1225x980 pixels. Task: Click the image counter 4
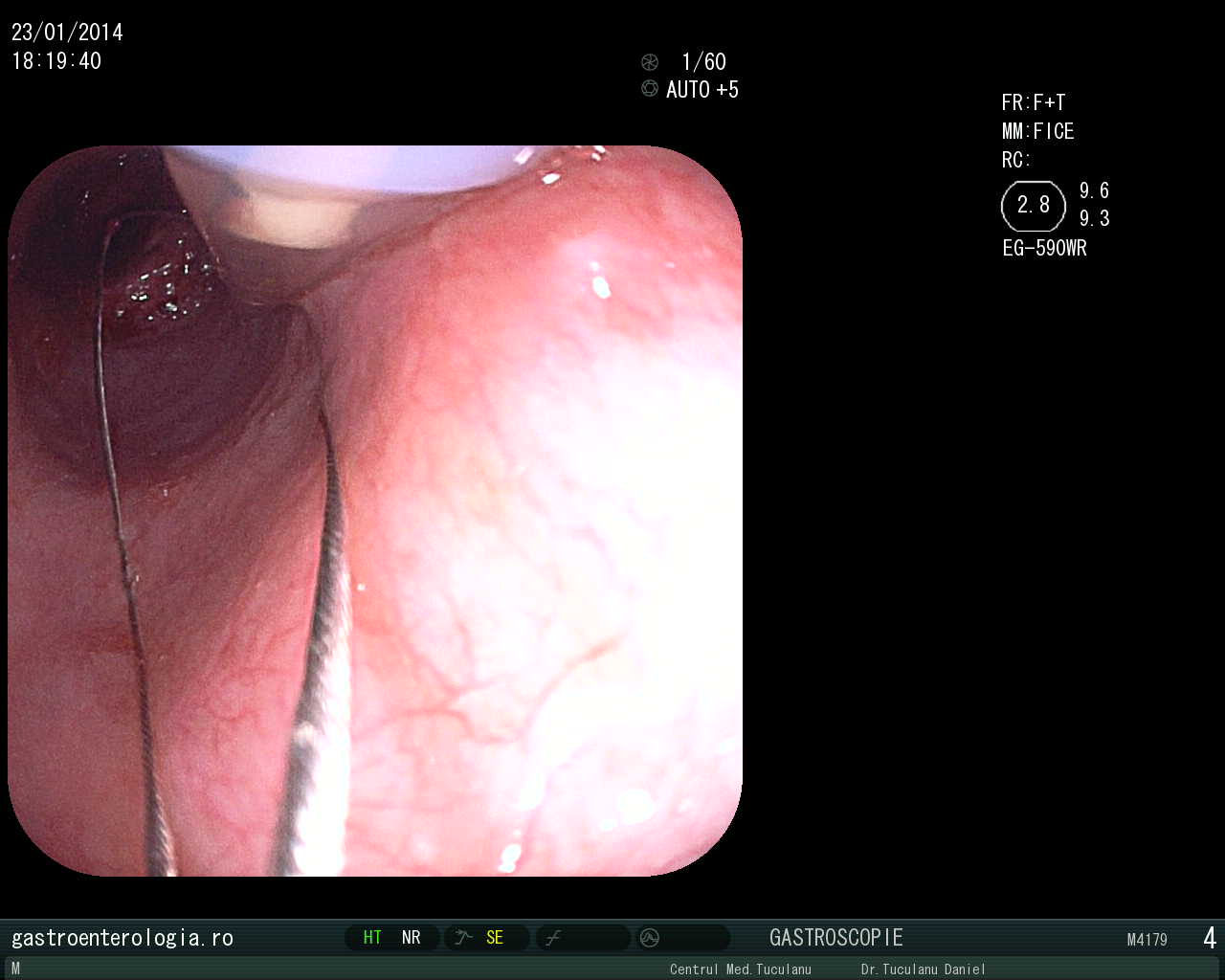[x=1210, y=938]
